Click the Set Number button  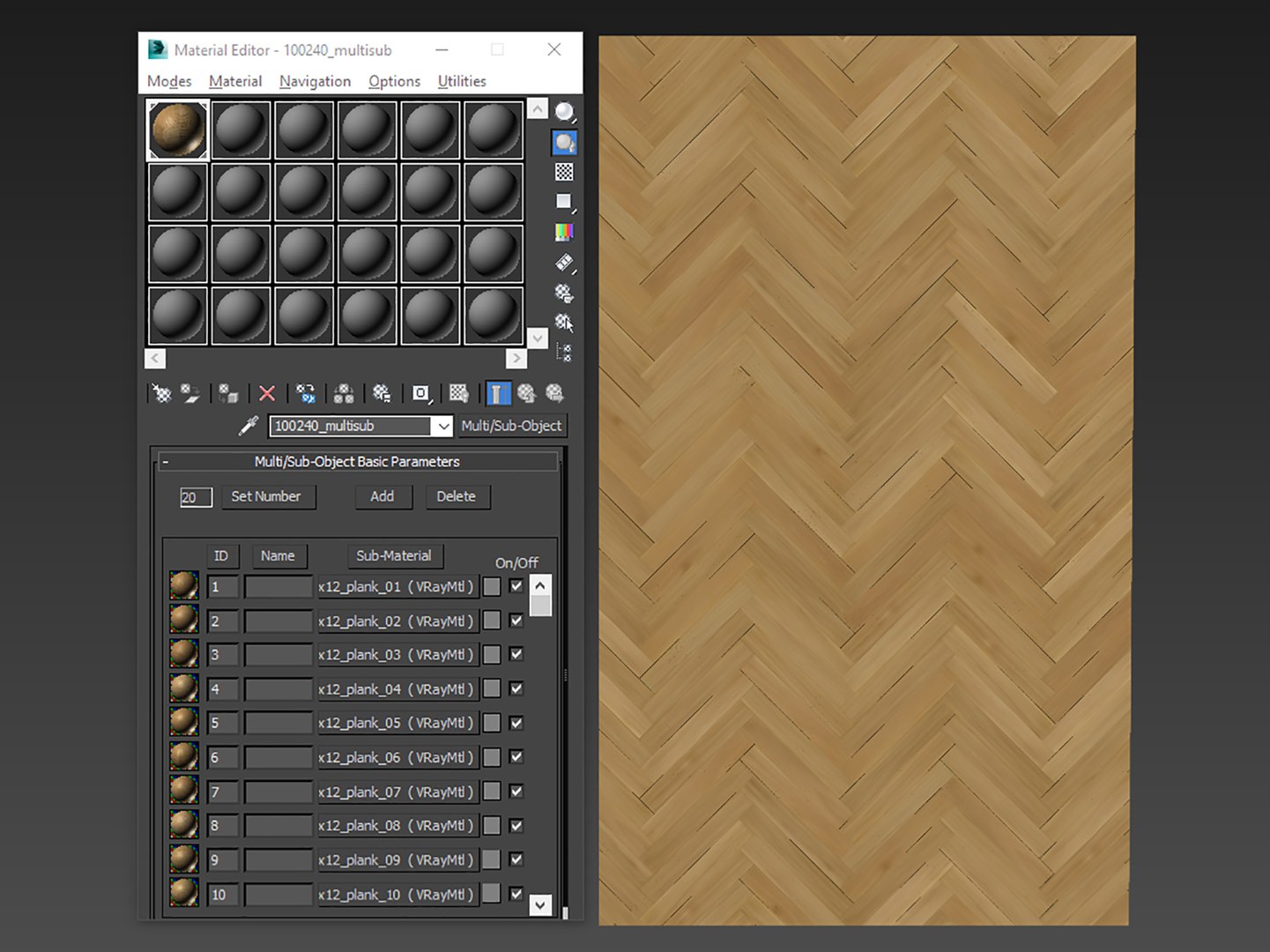(266, 496)
